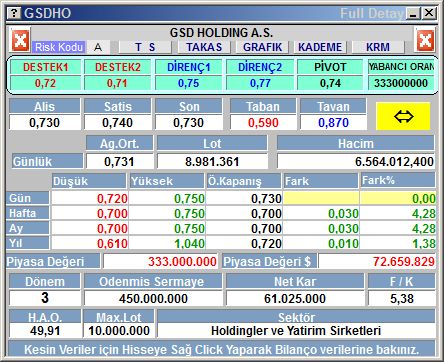This screenshot has width=444, height=362.
Task: Open the GRAFIK tab
Action: [x=263, y=47]
